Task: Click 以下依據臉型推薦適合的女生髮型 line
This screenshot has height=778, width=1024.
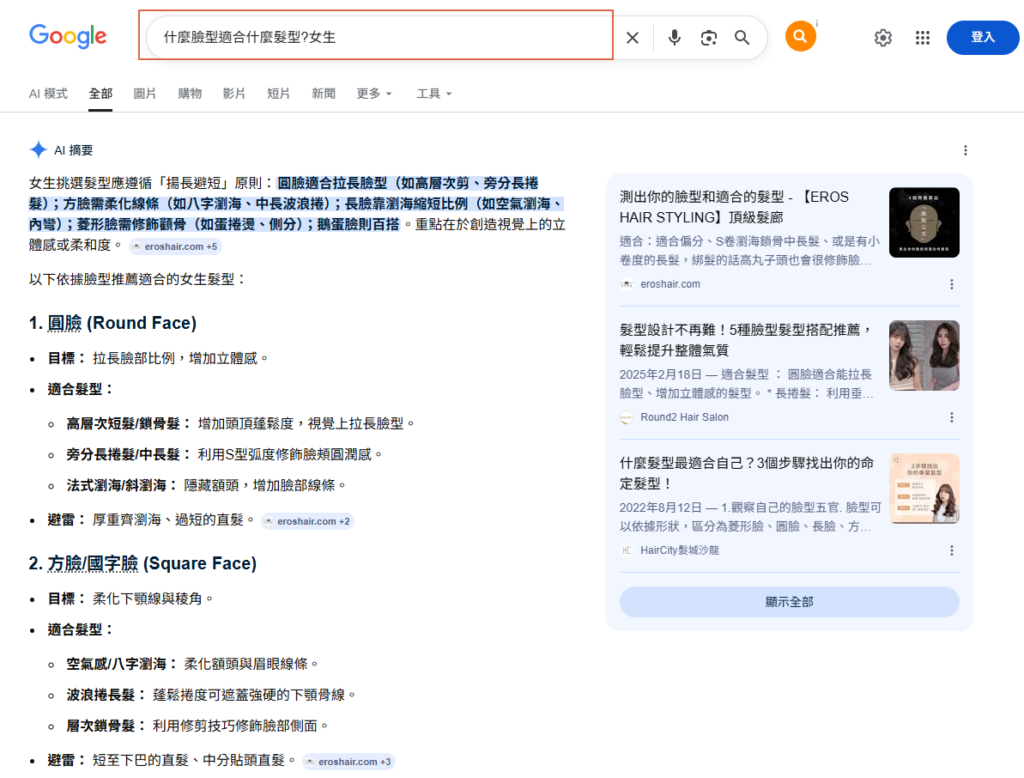Action: click(x=137, y=279)
